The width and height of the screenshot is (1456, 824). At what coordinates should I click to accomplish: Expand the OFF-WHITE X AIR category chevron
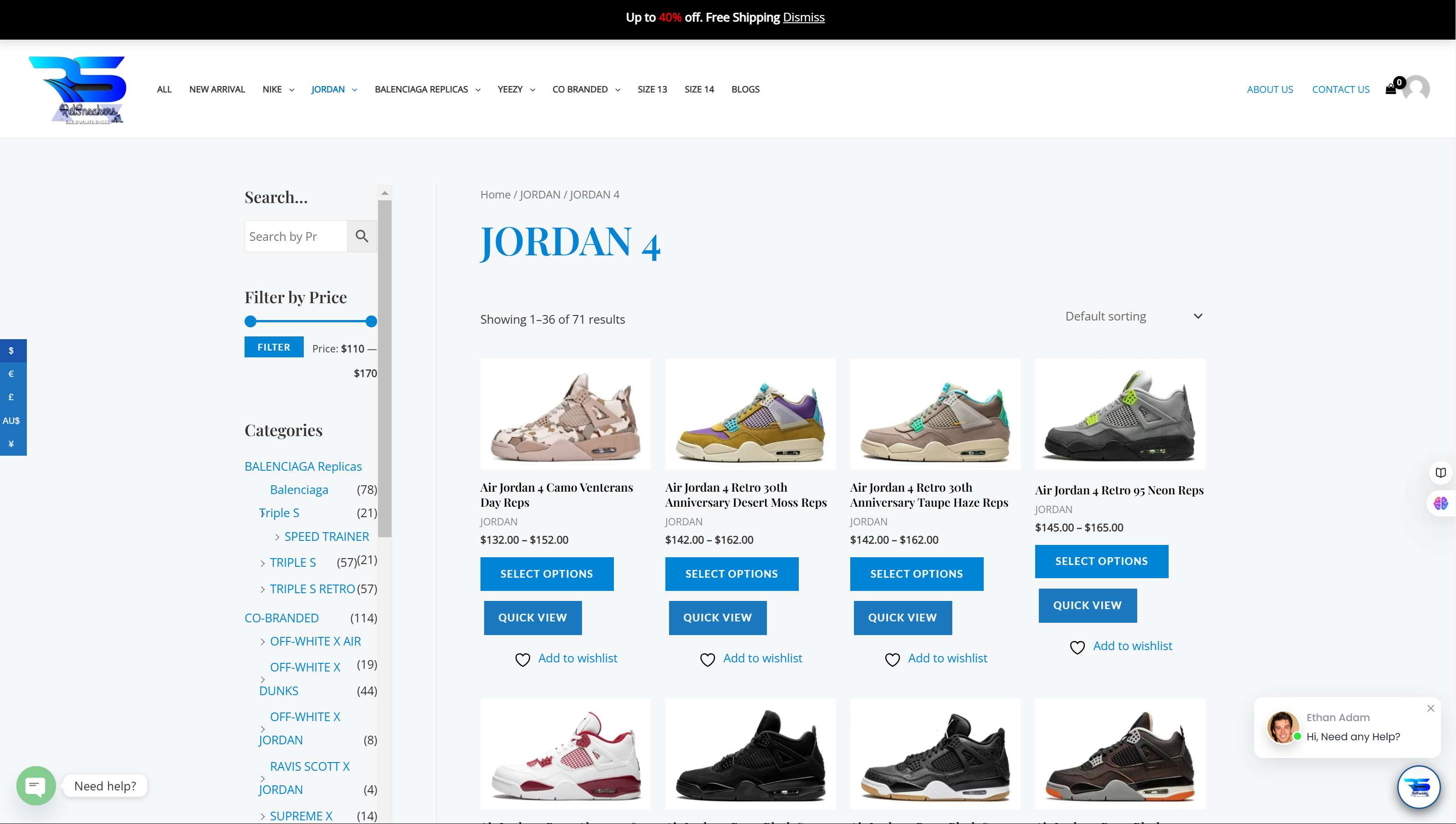coord(262,642)
